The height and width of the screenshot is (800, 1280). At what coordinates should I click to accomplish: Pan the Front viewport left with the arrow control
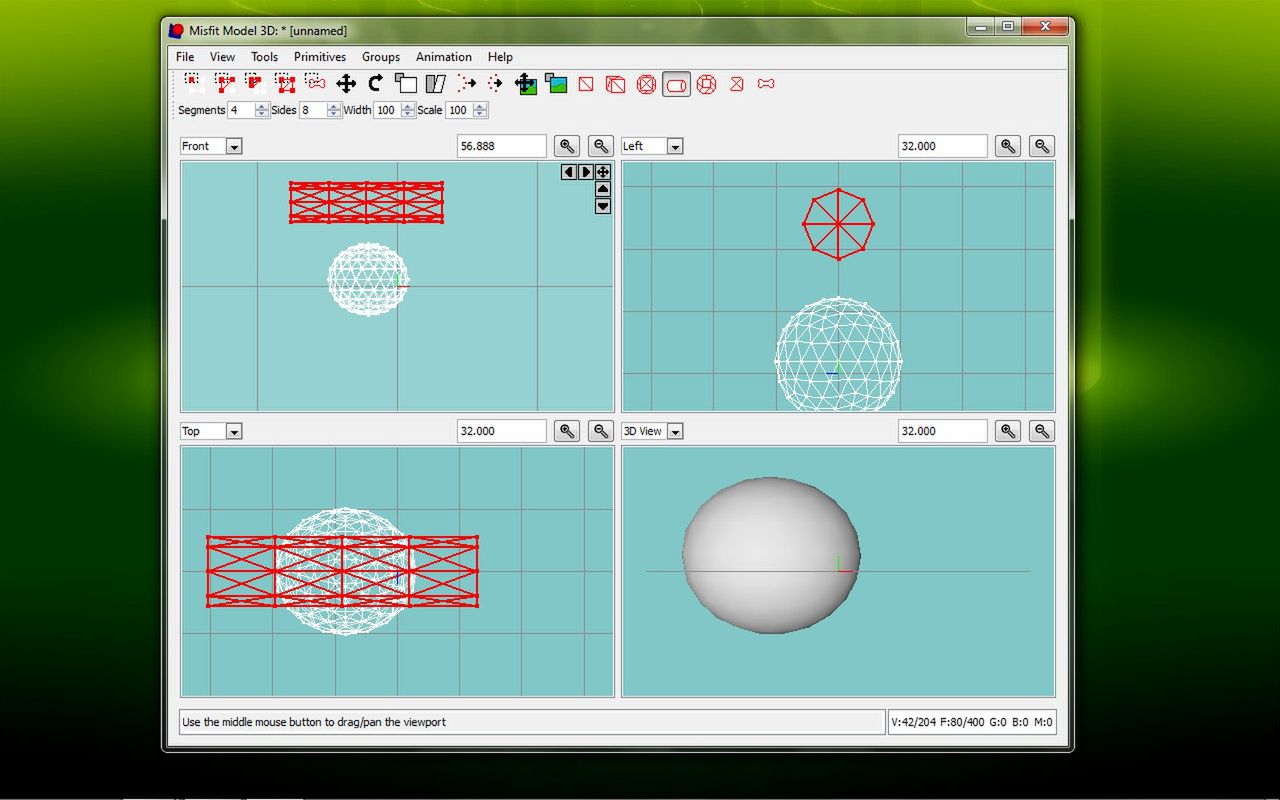coord(568,172)
